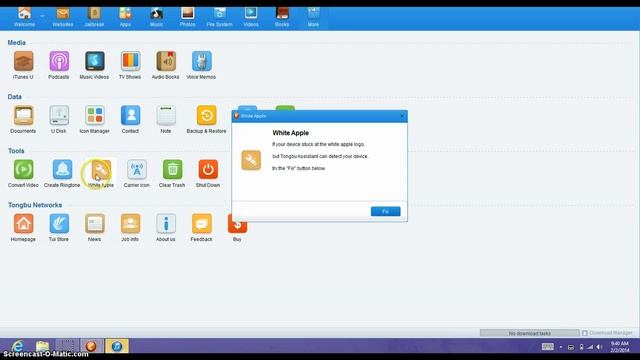Switch to the Jailbreak tab
This screenshot has height=360, width=640.
coord(94,18)
